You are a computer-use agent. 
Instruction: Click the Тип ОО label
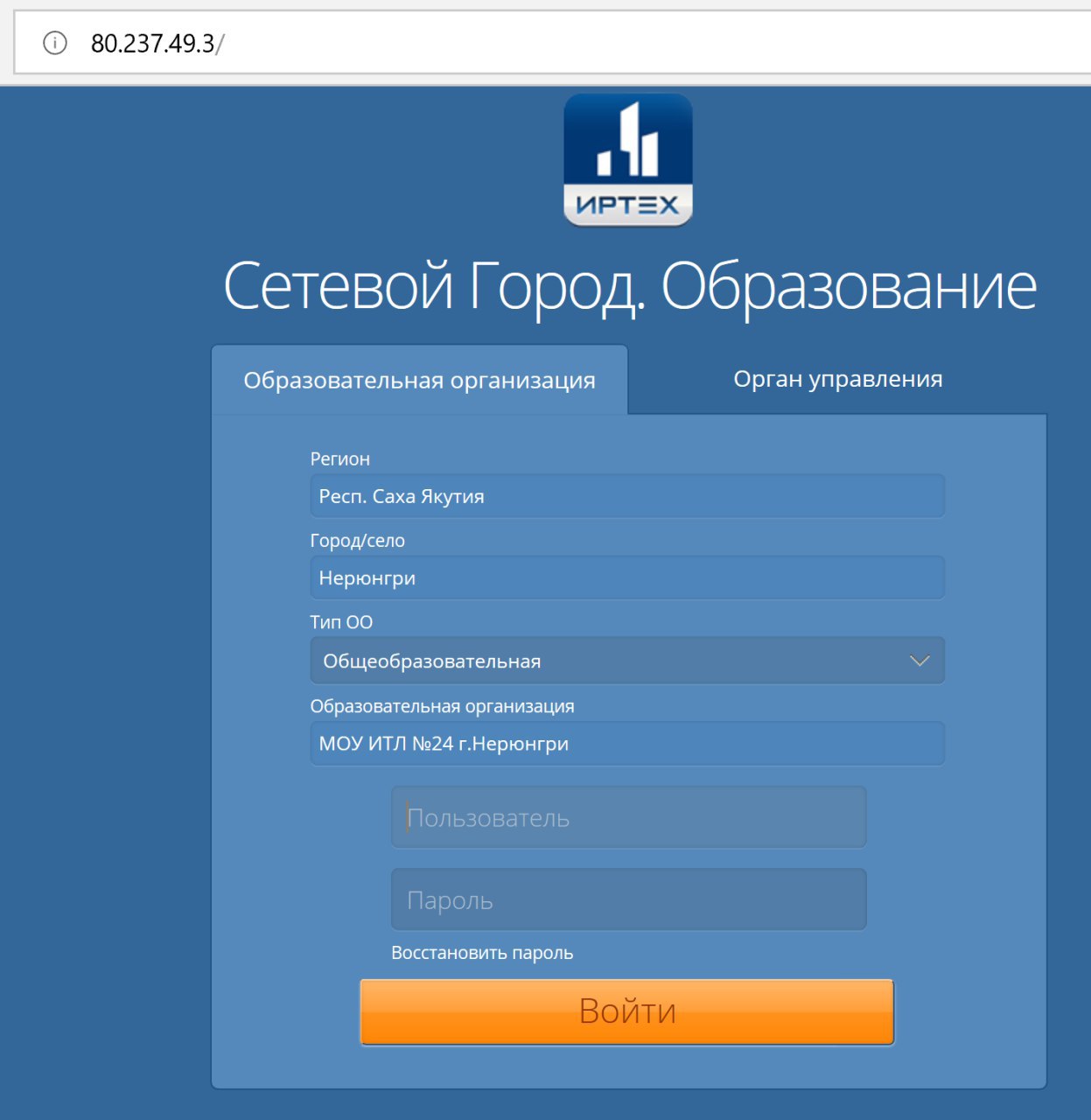(341, 622)
